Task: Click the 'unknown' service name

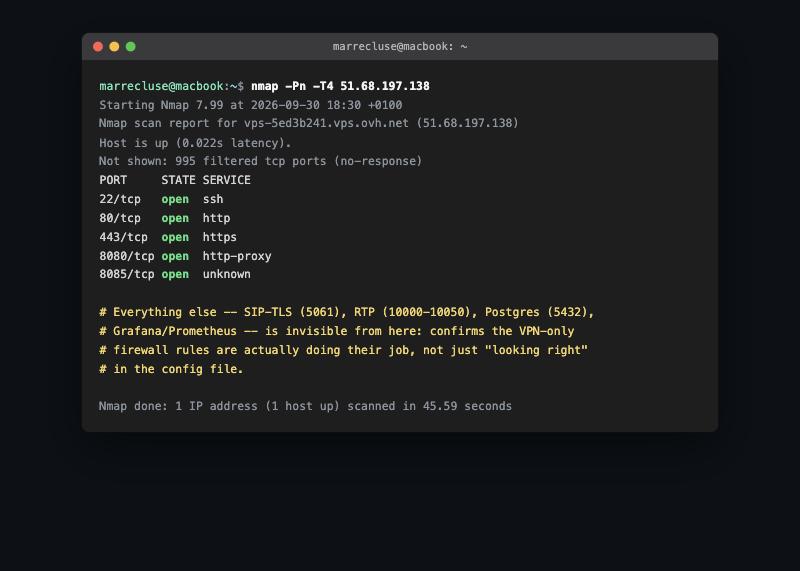Action: tap(227, 275)
